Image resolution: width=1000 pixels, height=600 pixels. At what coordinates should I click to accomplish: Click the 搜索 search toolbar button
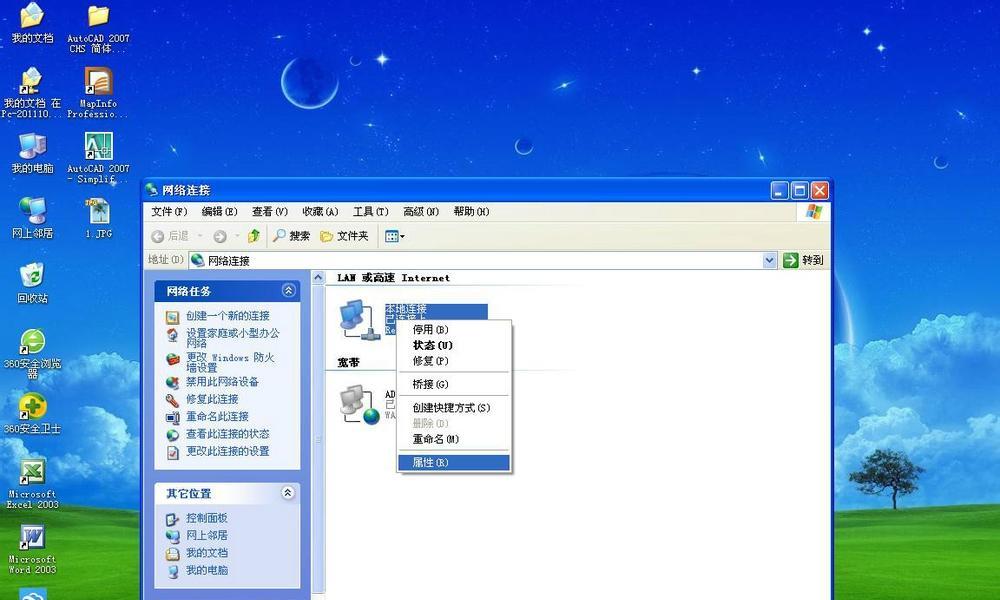click(291, 237)
